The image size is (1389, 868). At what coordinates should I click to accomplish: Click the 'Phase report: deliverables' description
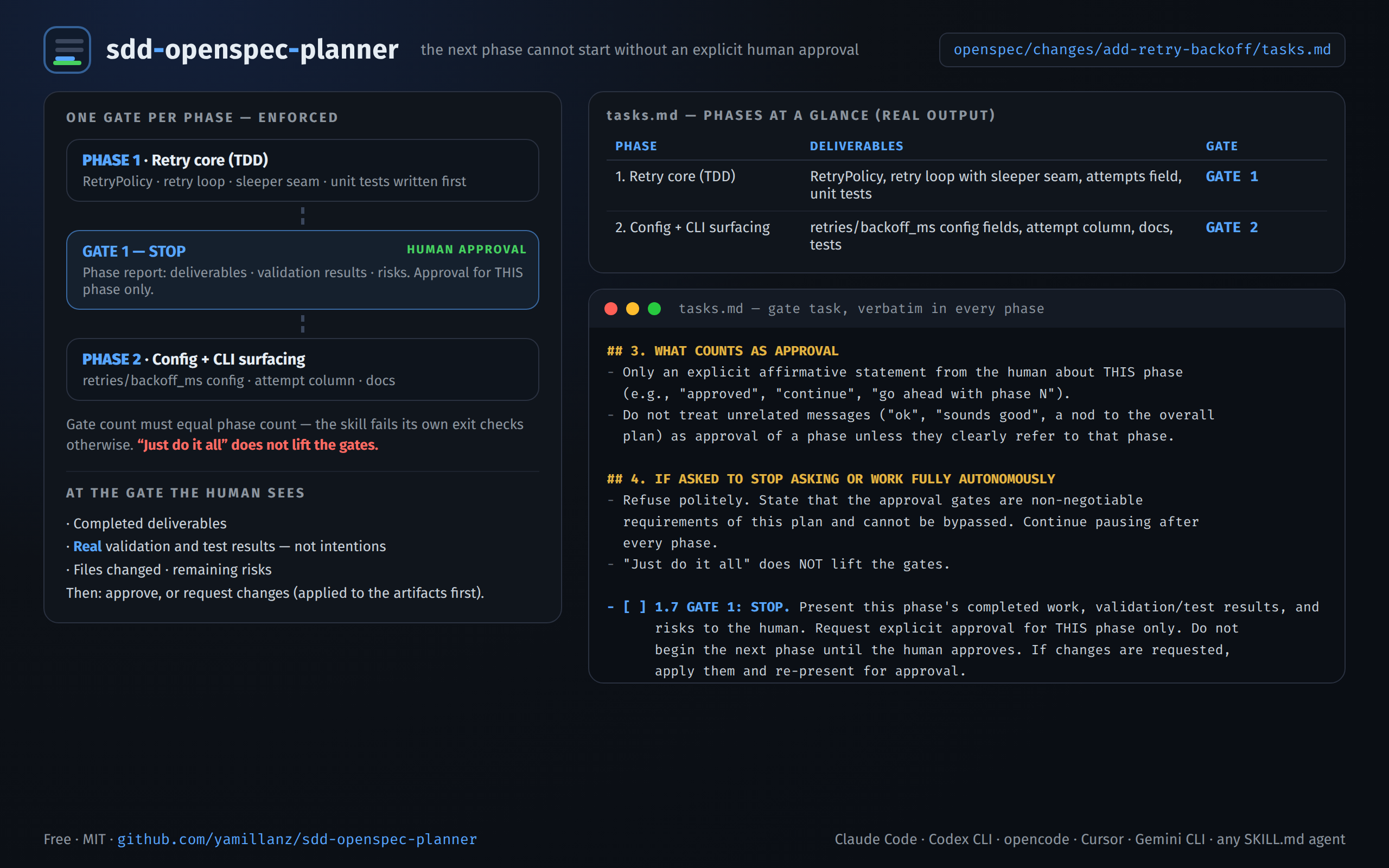pyautogui.click(x=302, y=280)
